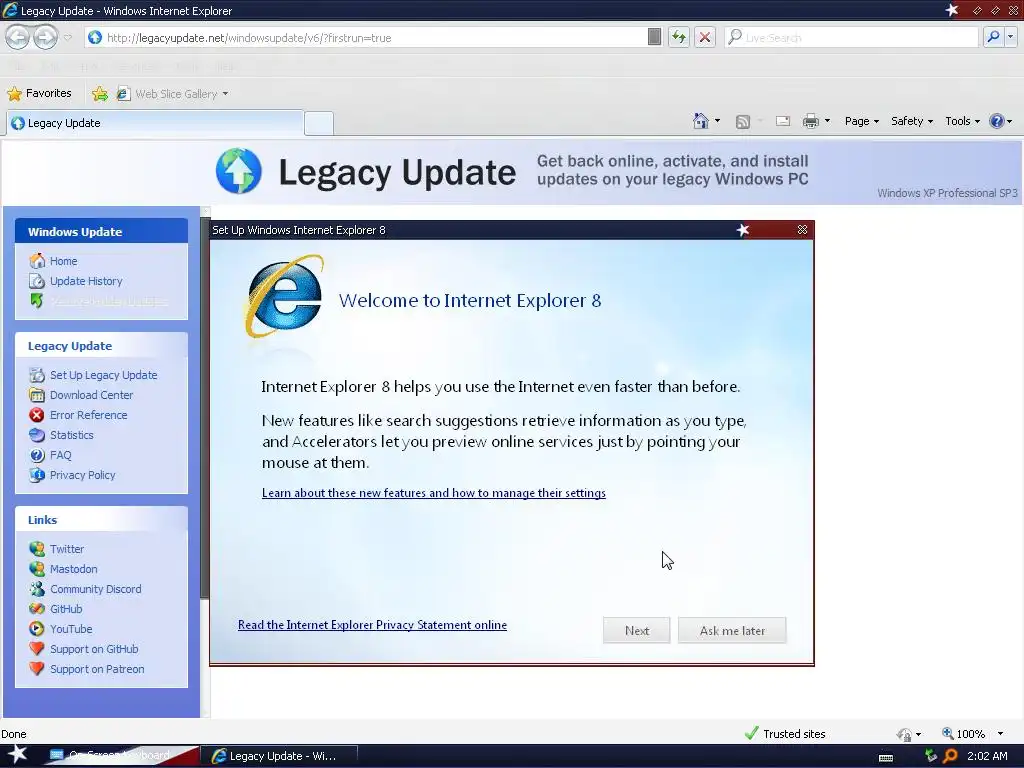
Task: Open the Privacy Policy sidebar link
Action: click(x=82, y=475)
